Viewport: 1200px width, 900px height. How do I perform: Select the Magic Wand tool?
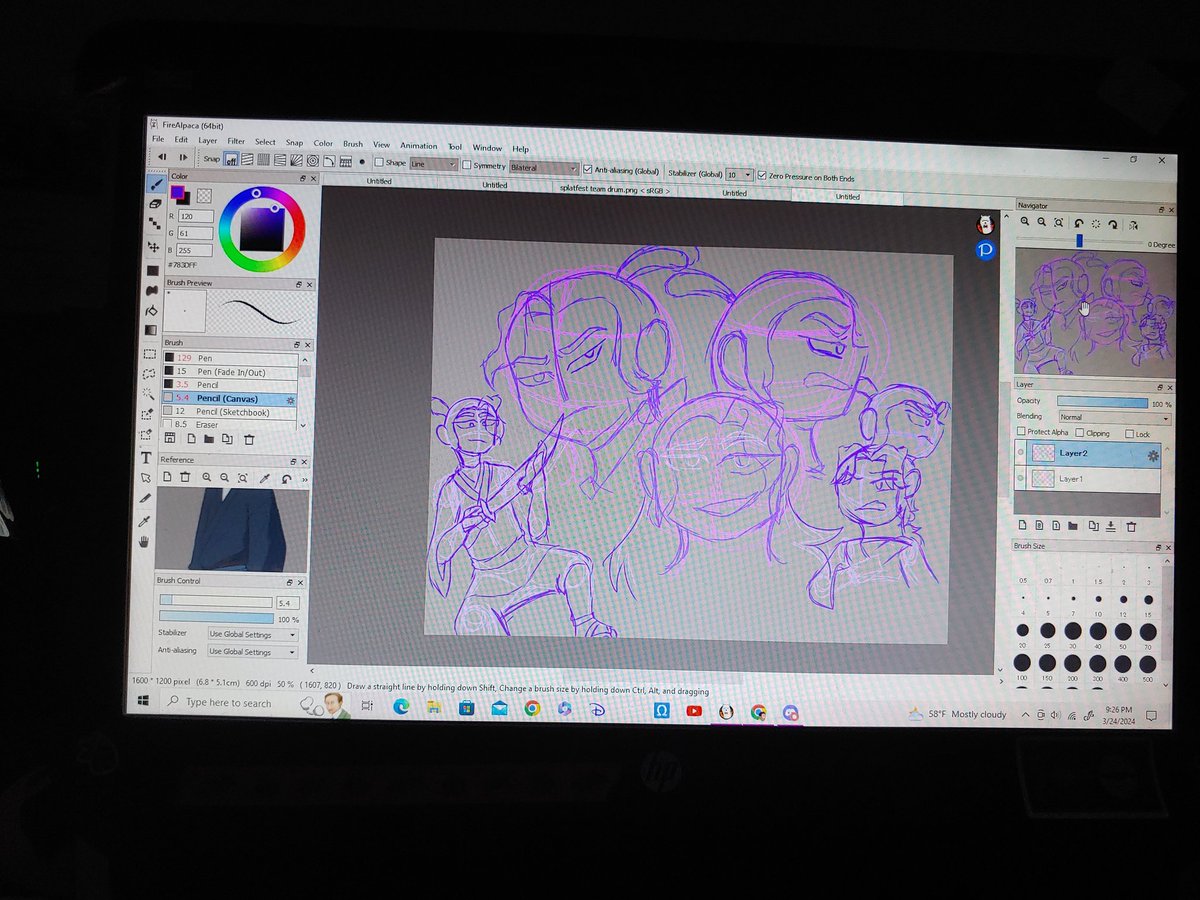point(150,393)
